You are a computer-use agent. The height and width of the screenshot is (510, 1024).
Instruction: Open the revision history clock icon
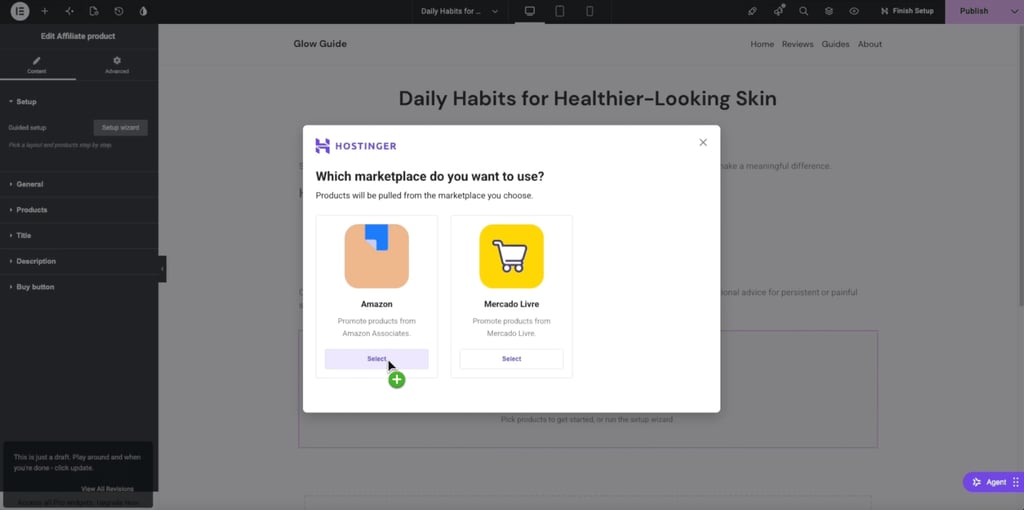coord(119,11)
